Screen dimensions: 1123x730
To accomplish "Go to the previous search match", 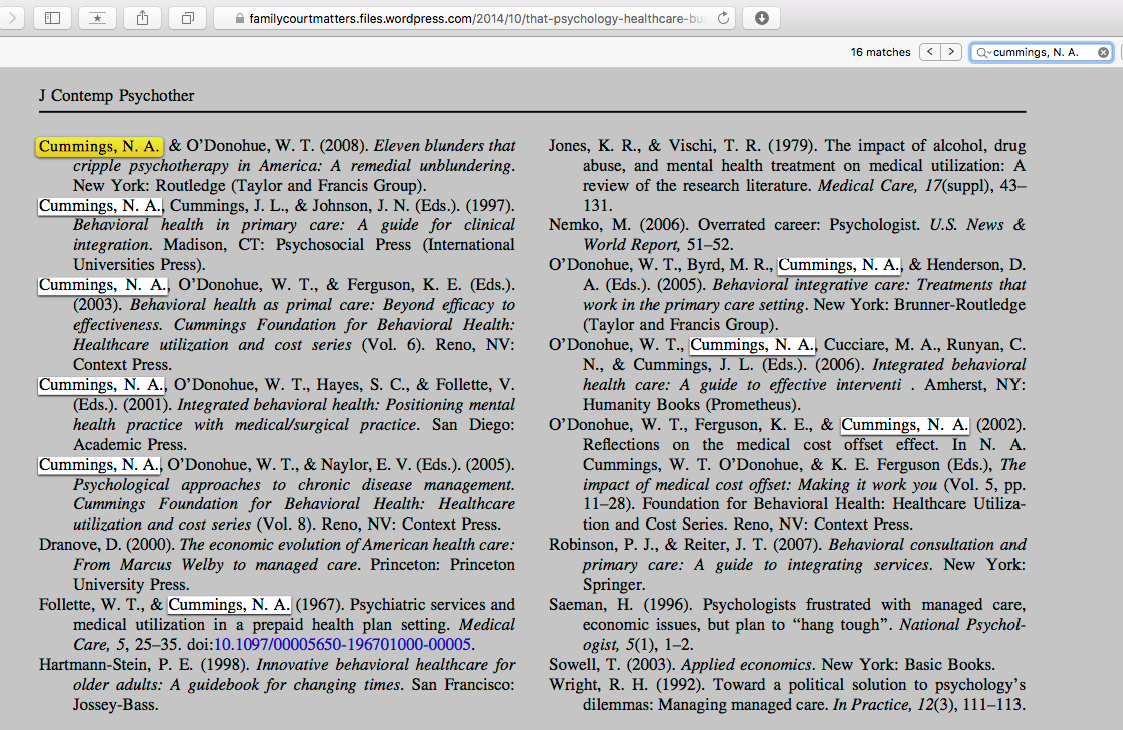I will (x=930, y=52).
